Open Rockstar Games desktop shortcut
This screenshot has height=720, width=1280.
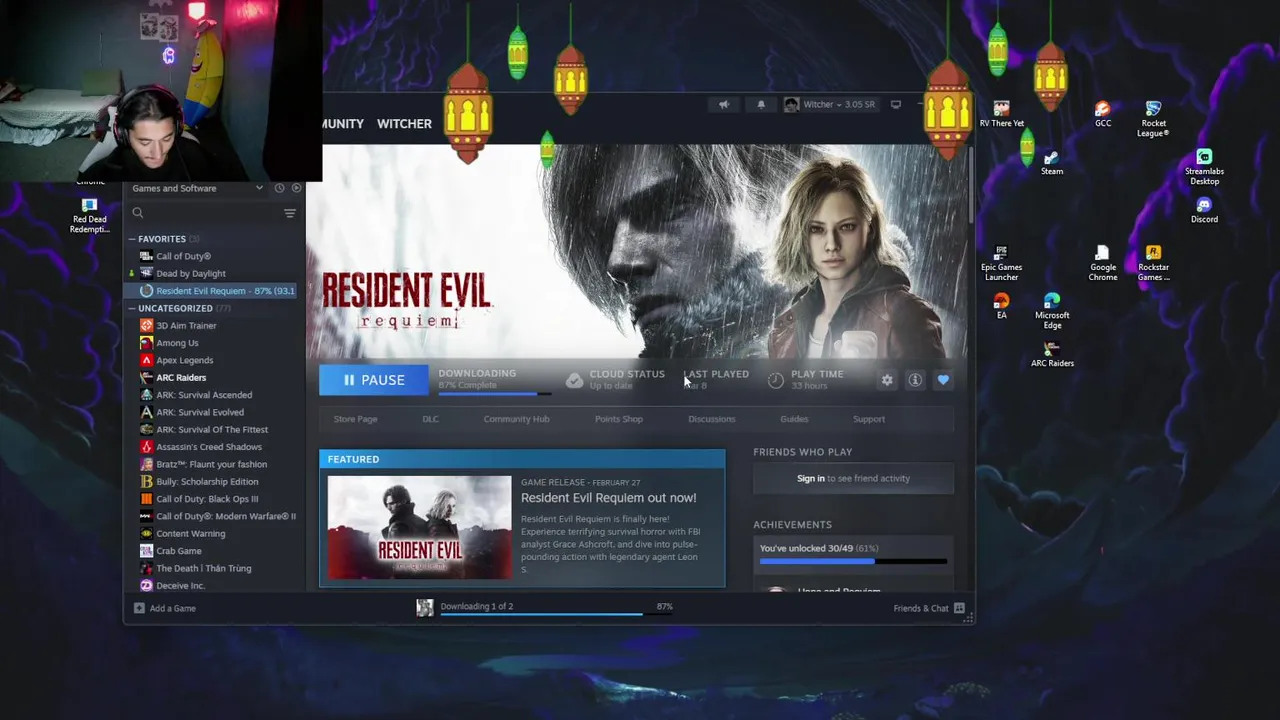pos(1153,263)
